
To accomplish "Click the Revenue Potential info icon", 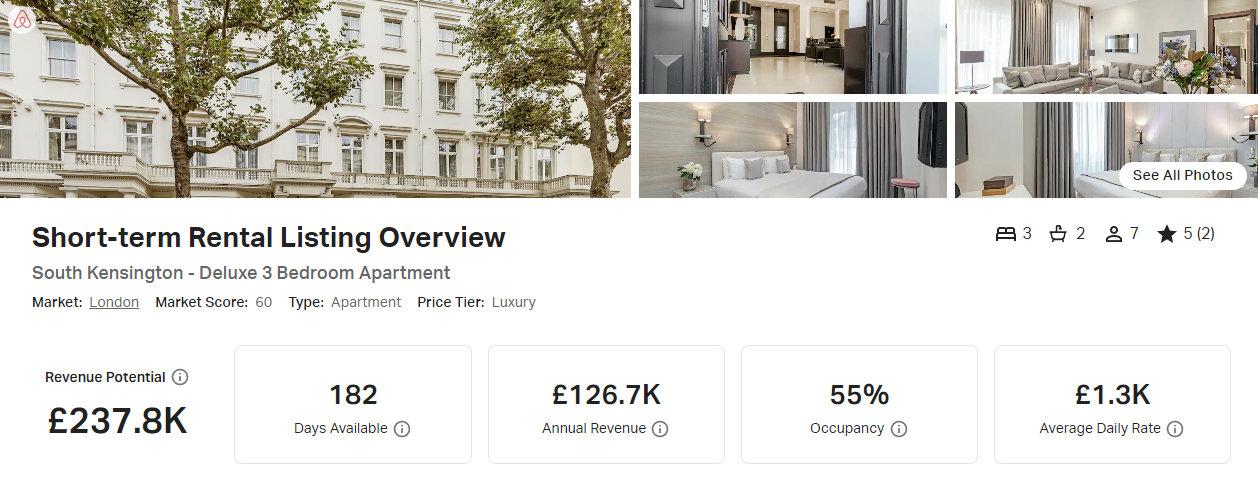I will (180, 377).
